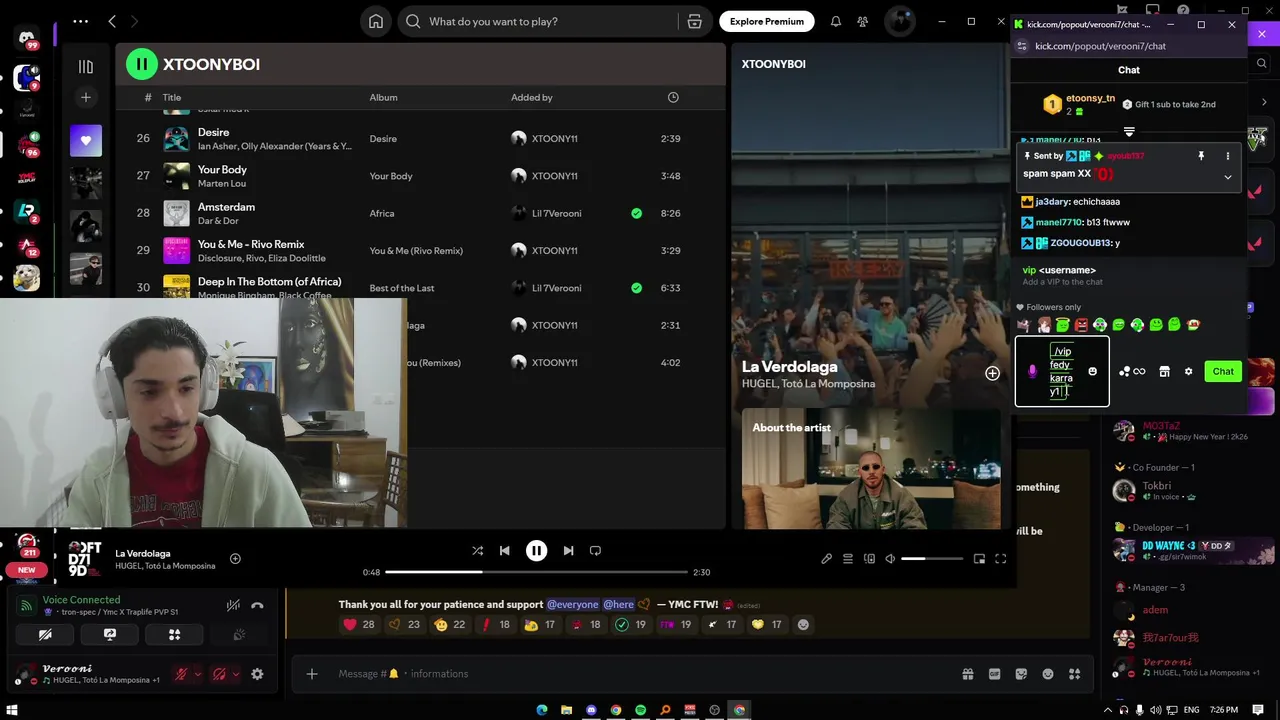This screenshot has height=720, width=1280.
Task: Open the emoji picker in Kick chat
Action: click(1092, 372)
